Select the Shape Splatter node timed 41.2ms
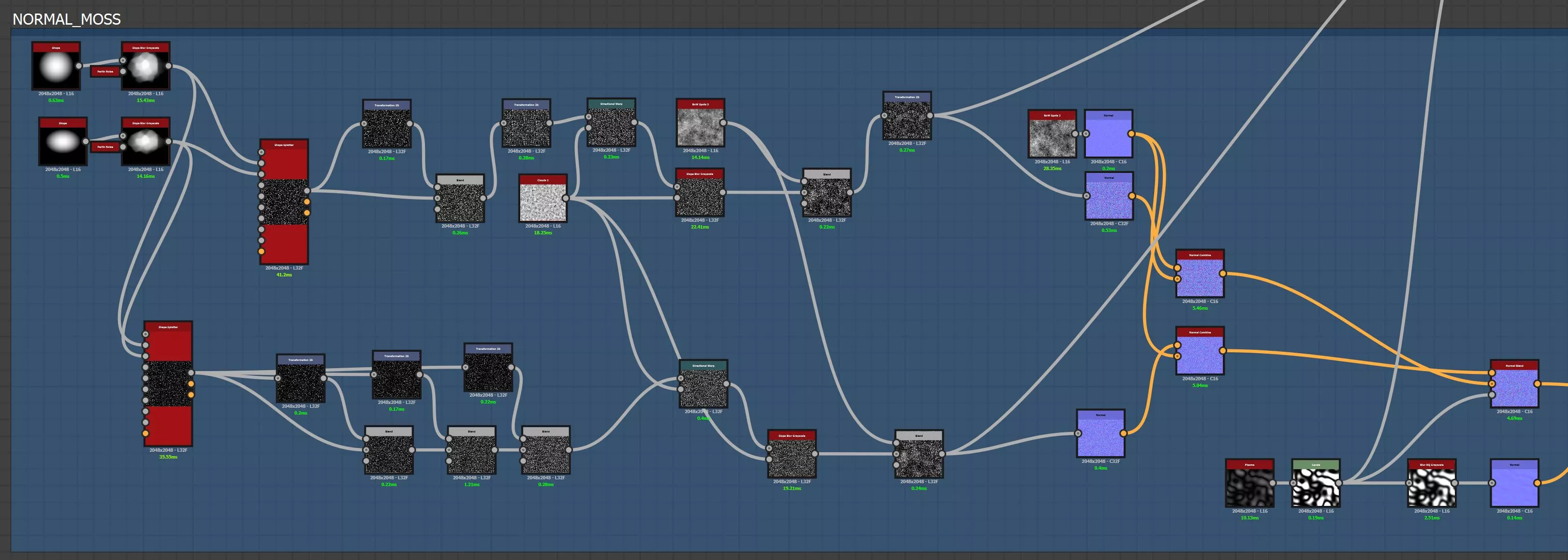The width and height of the screenshot is (1568, 560). pyautogui.click(x=284, y=202)
